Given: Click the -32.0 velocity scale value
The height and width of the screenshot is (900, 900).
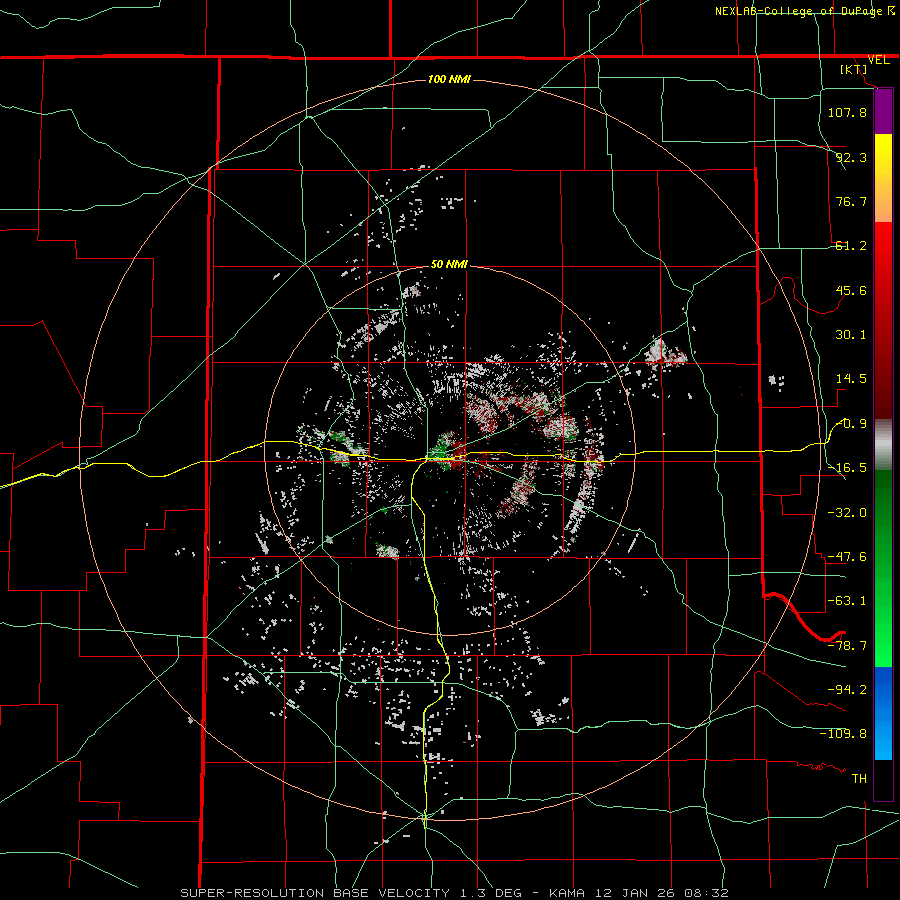Looking at the screenshot, I should [847, 513].
